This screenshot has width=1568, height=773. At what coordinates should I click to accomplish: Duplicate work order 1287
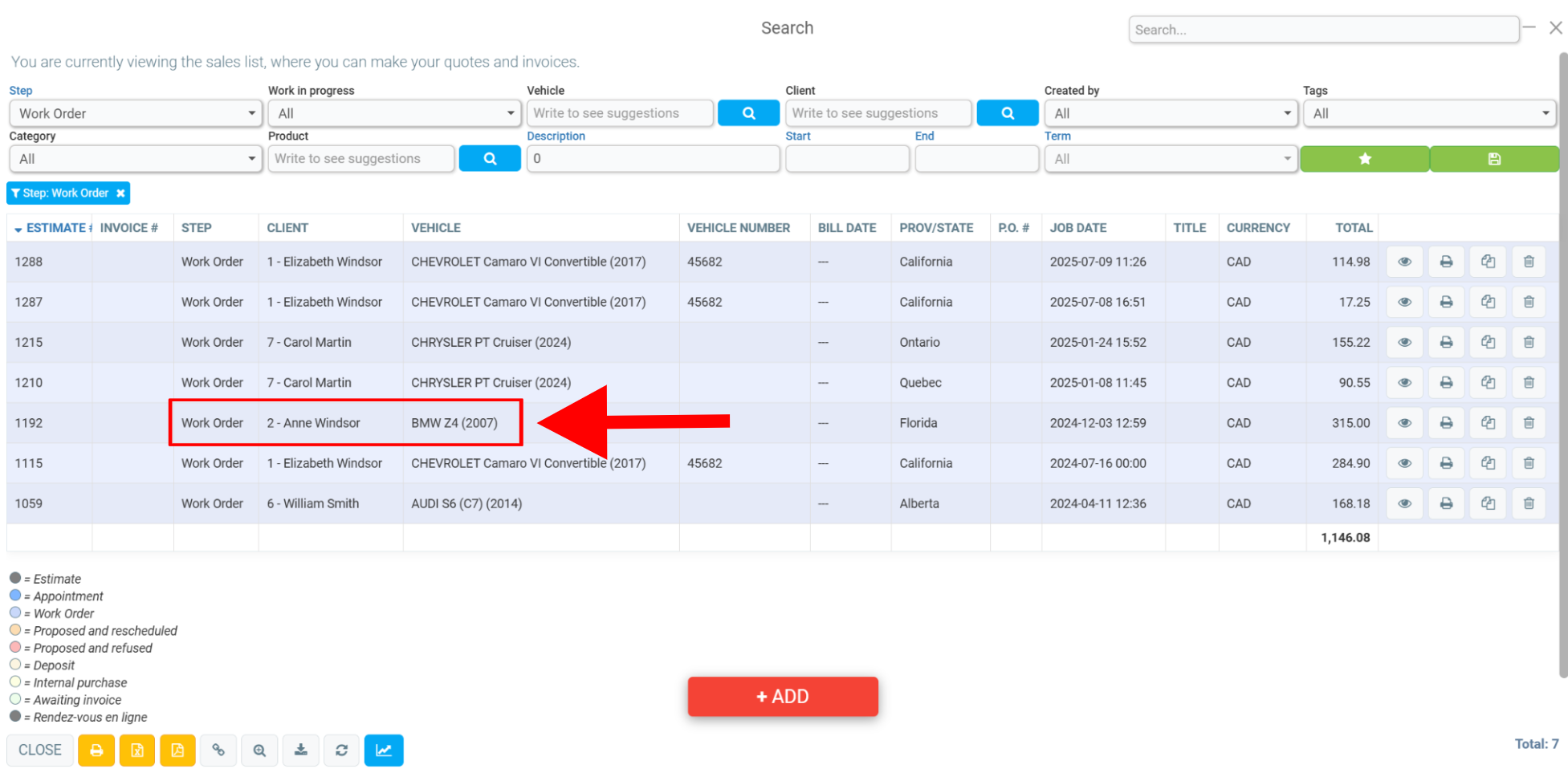[x=1488, y=302]
